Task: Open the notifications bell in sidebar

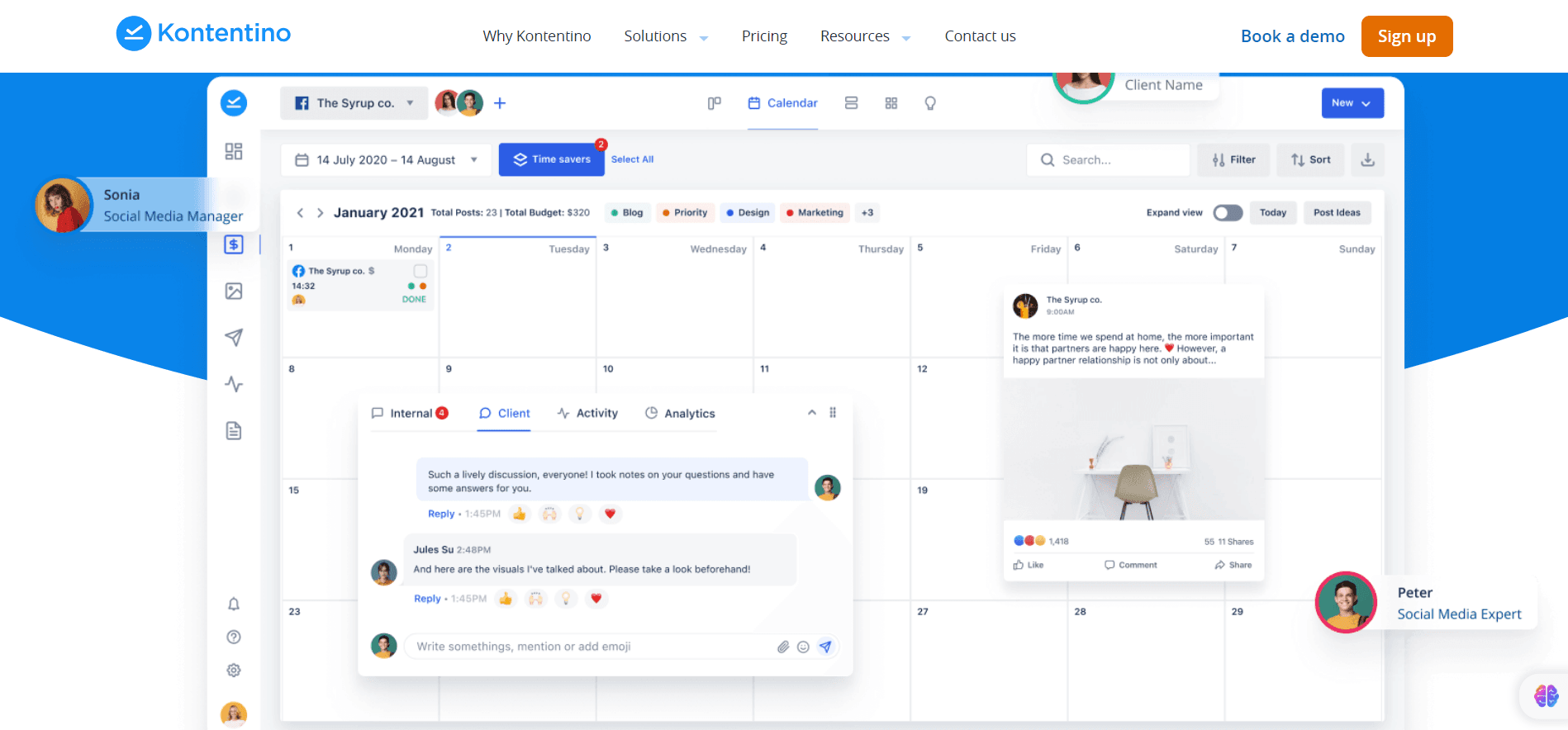Action: (x=234, y=604)
